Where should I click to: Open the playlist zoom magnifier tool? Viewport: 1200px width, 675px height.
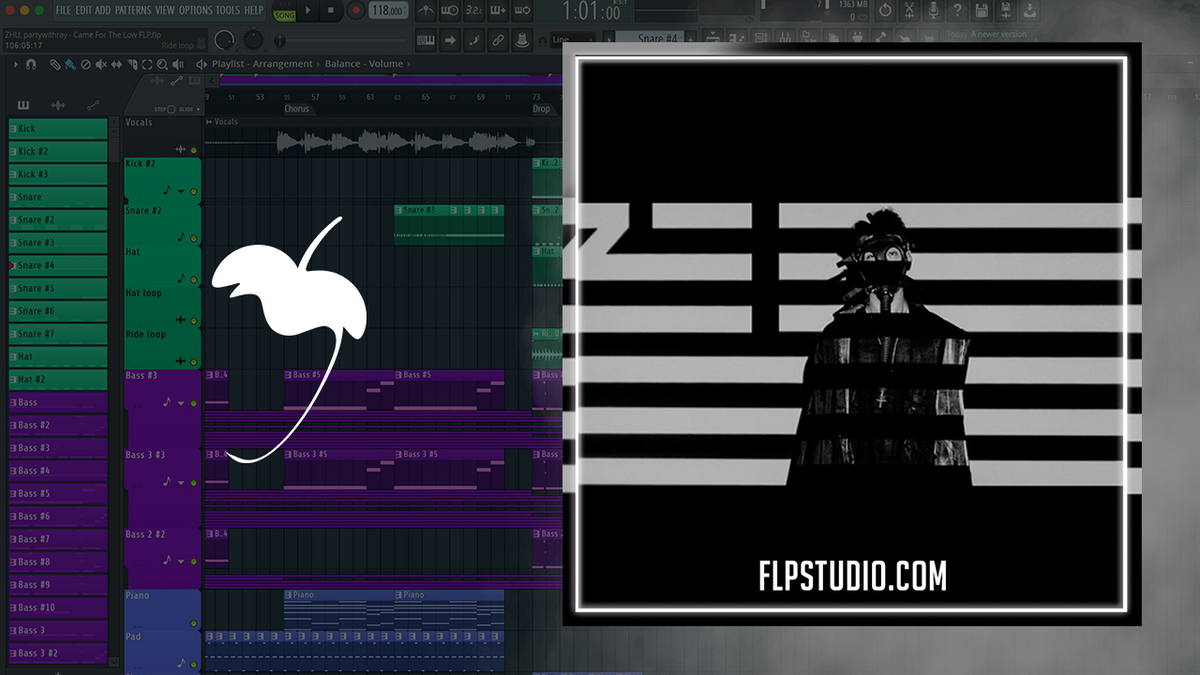tap(162, 65)
